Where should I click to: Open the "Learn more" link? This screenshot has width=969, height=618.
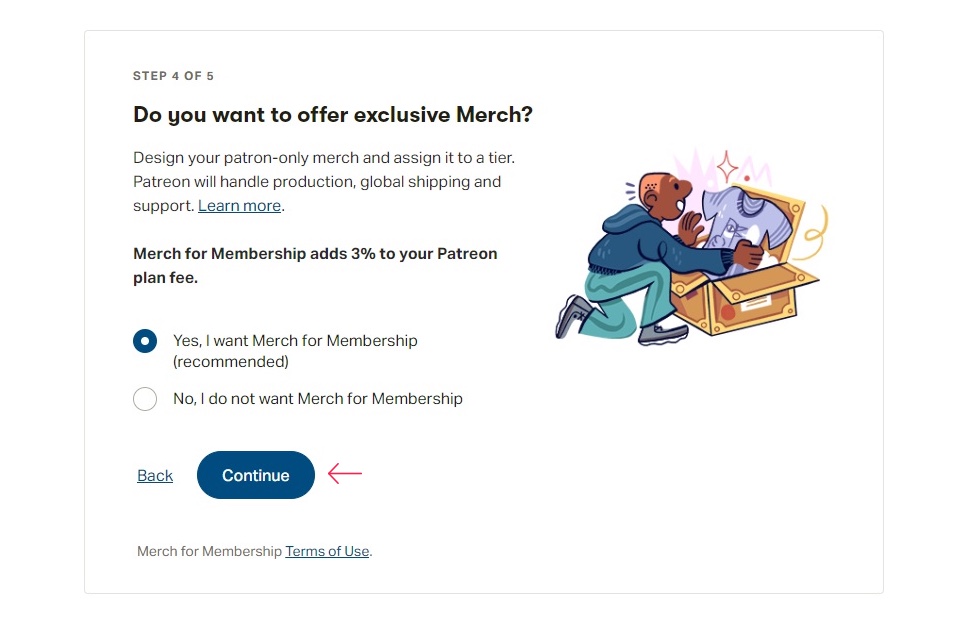tap(239, 206)
